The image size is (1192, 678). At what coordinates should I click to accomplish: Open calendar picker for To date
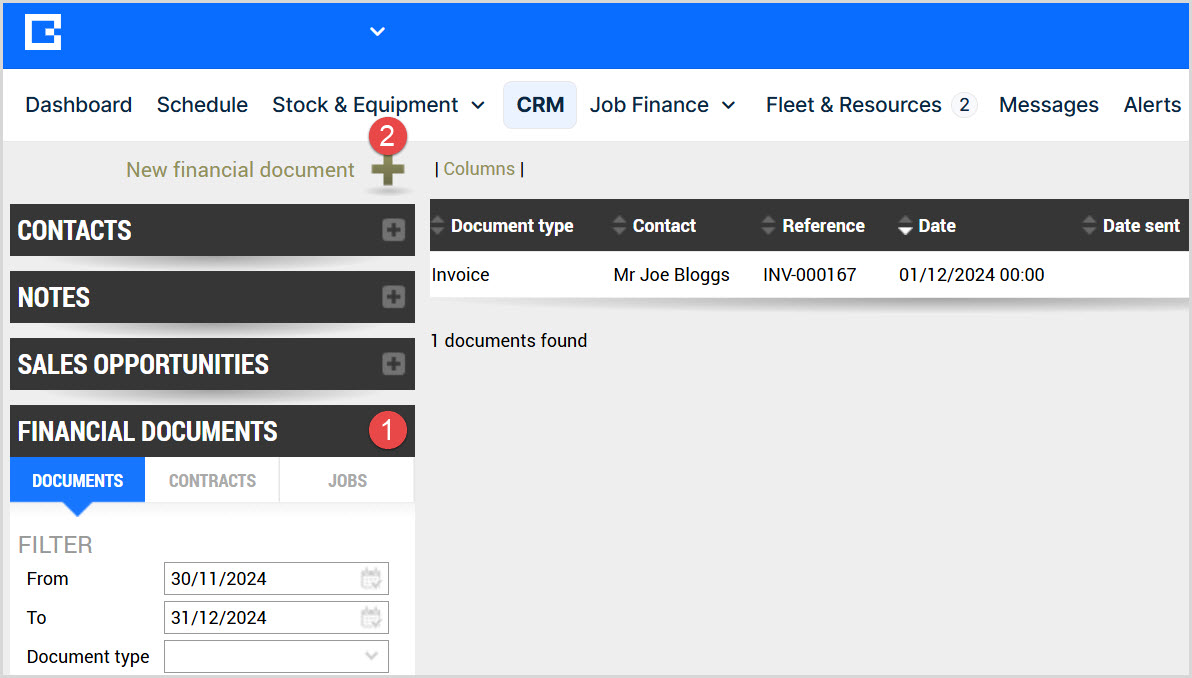[371, 618]
